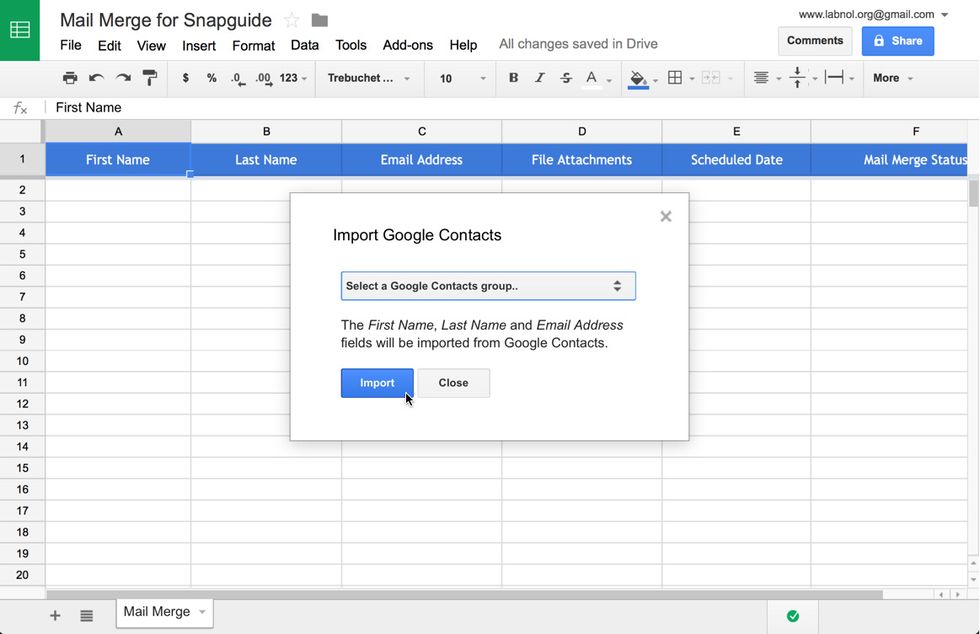Select the text color swatch
The image size is (980, 634).
pos(593,78)
